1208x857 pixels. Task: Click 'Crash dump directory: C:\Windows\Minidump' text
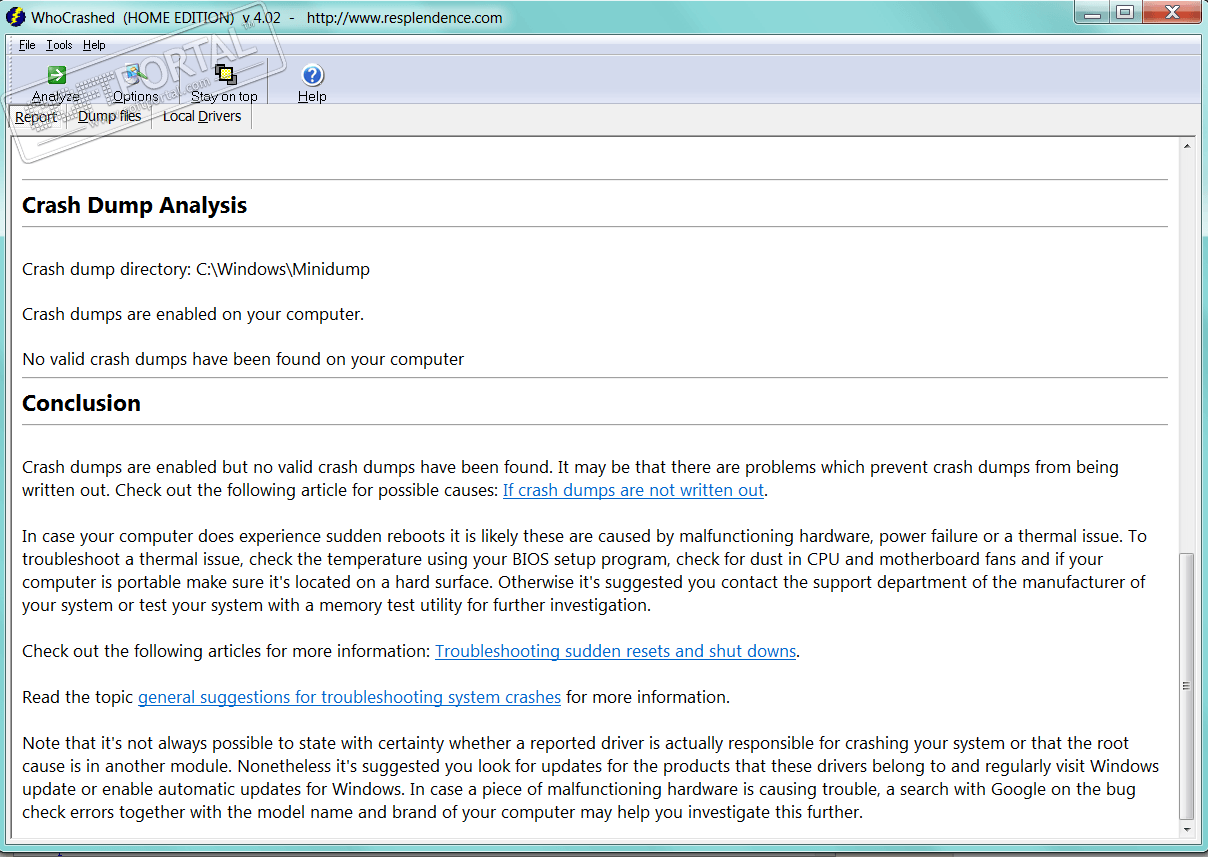[x=196, y=269]
